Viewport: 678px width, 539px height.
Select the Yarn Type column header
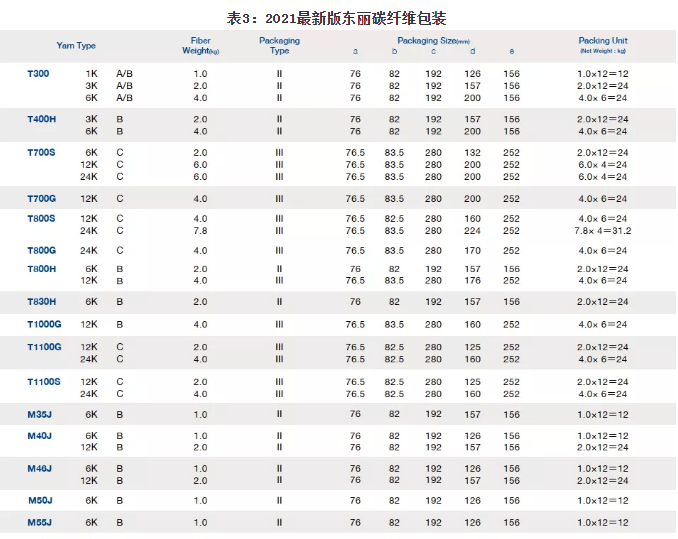(76, 45)
